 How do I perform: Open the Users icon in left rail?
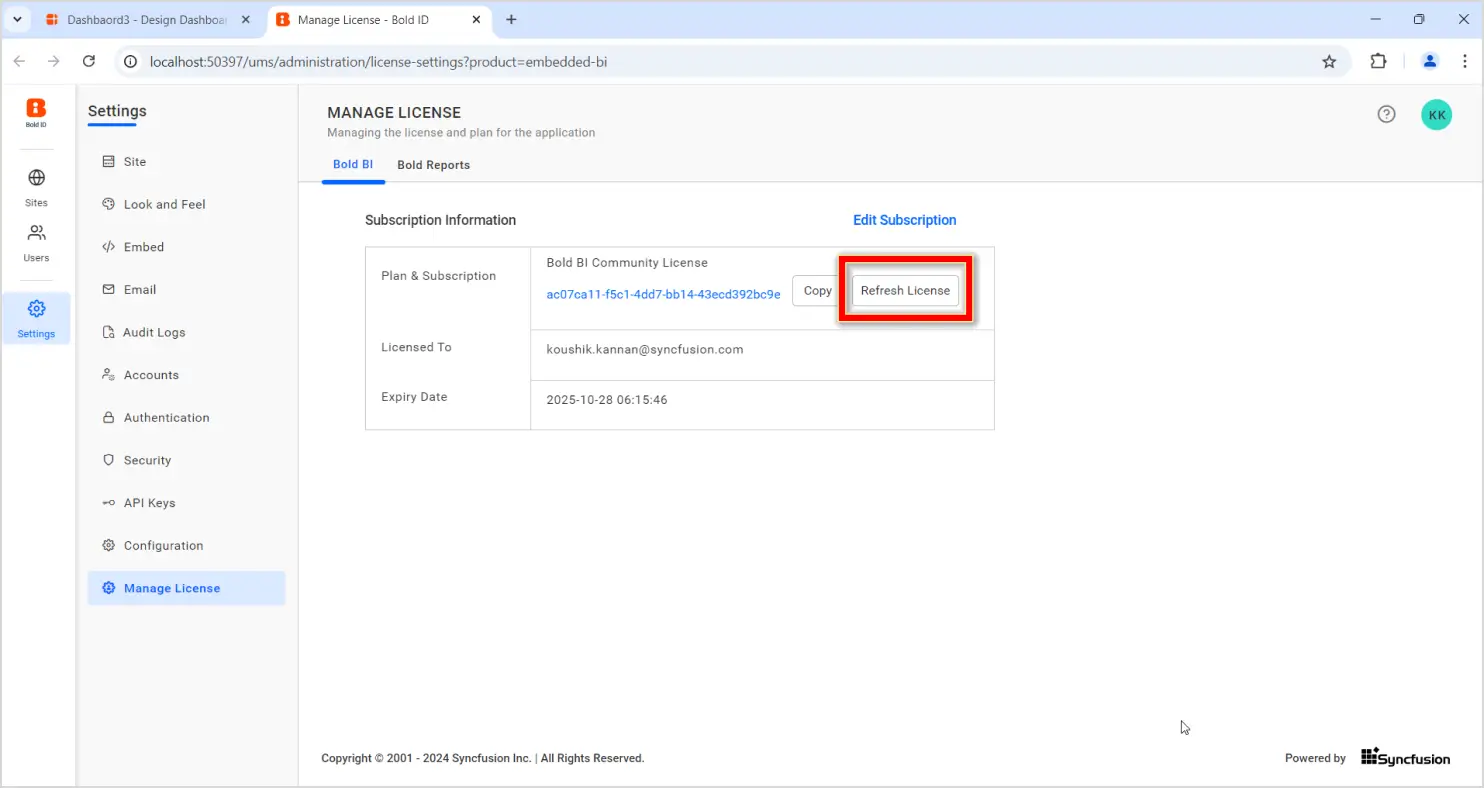coord(36,234)
